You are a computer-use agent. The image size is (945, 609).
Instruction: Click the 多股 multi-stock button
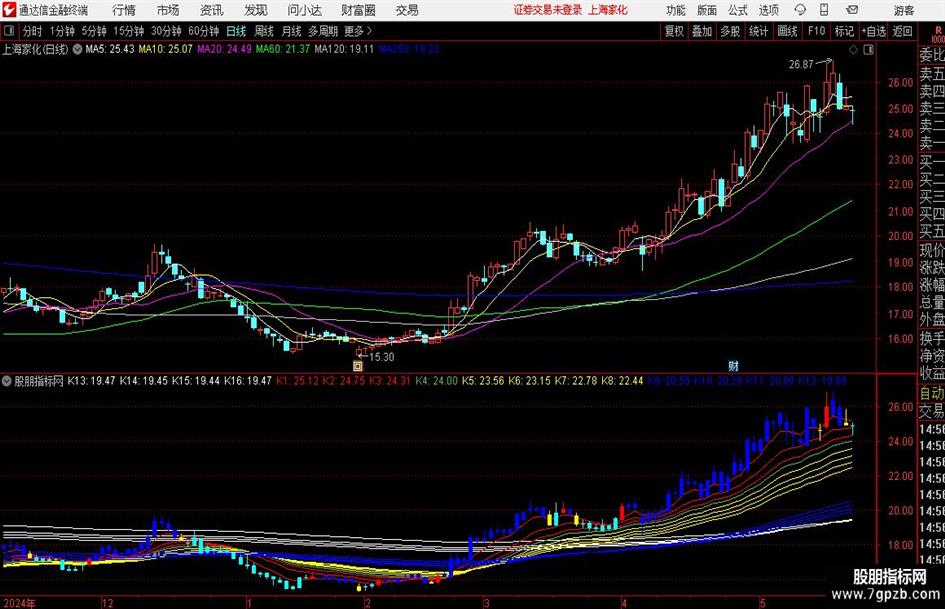pos(730,31)
